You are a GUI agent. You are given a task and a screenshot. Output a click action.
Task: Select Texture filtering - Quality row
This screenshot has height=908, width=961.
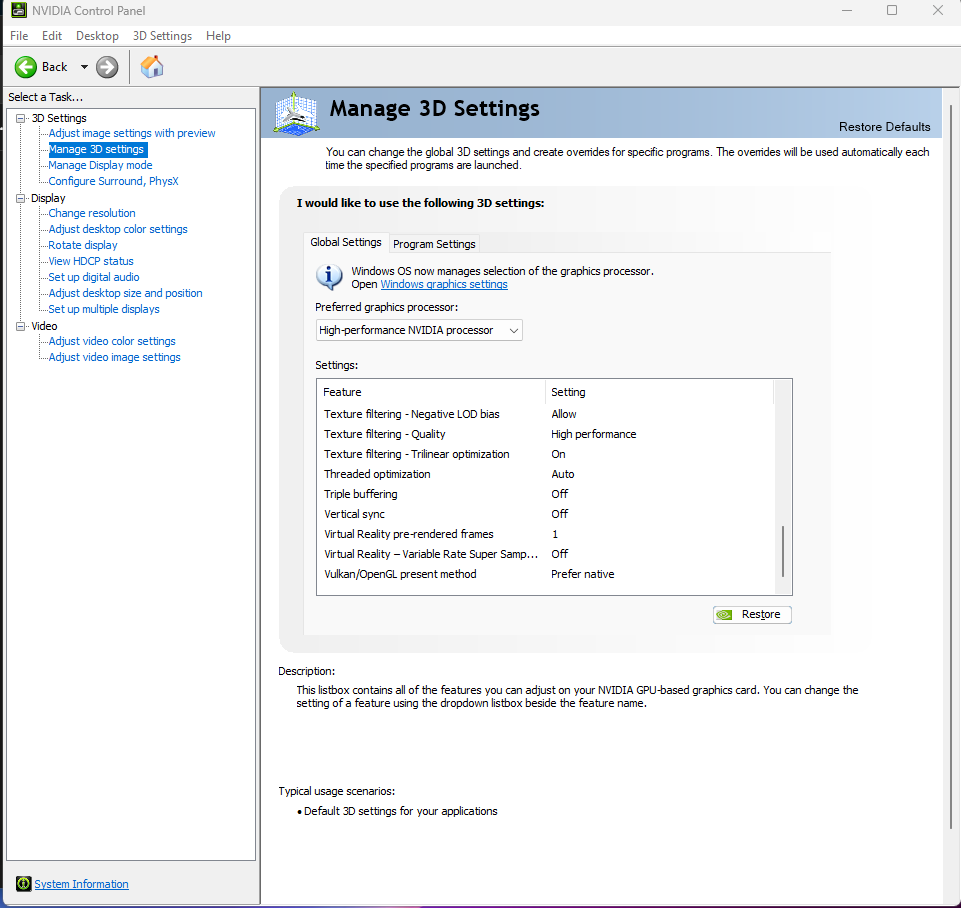coord(545,434)
